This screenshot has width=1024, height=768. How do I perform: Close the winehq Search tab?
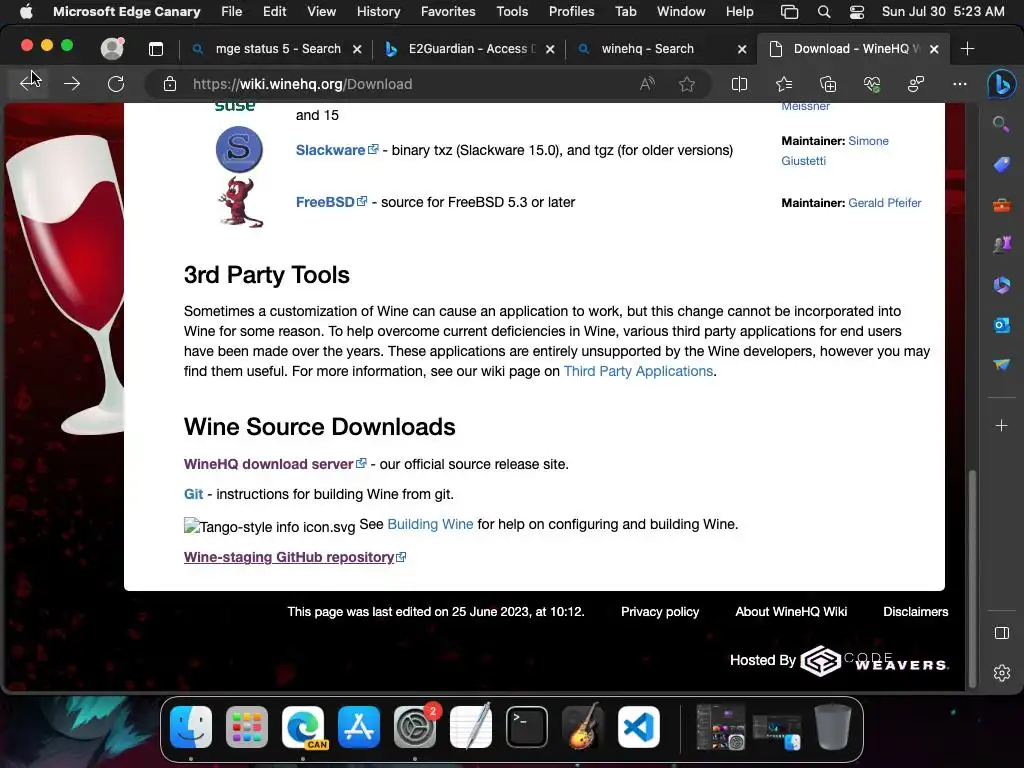pyautogui.click(x=742, y=49)
